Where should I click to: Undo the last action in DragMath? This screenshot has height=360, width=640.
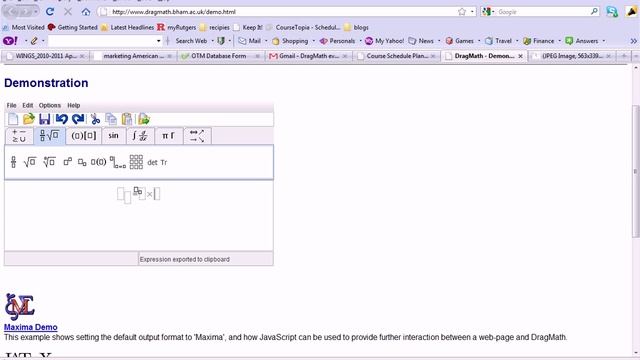click(62, 119)
